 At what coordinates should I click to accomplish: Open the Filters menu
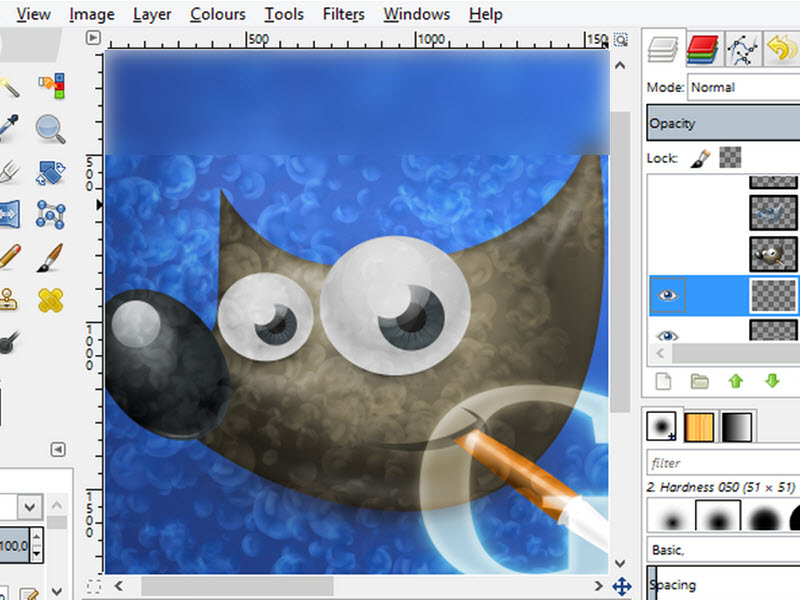(344, 14)
